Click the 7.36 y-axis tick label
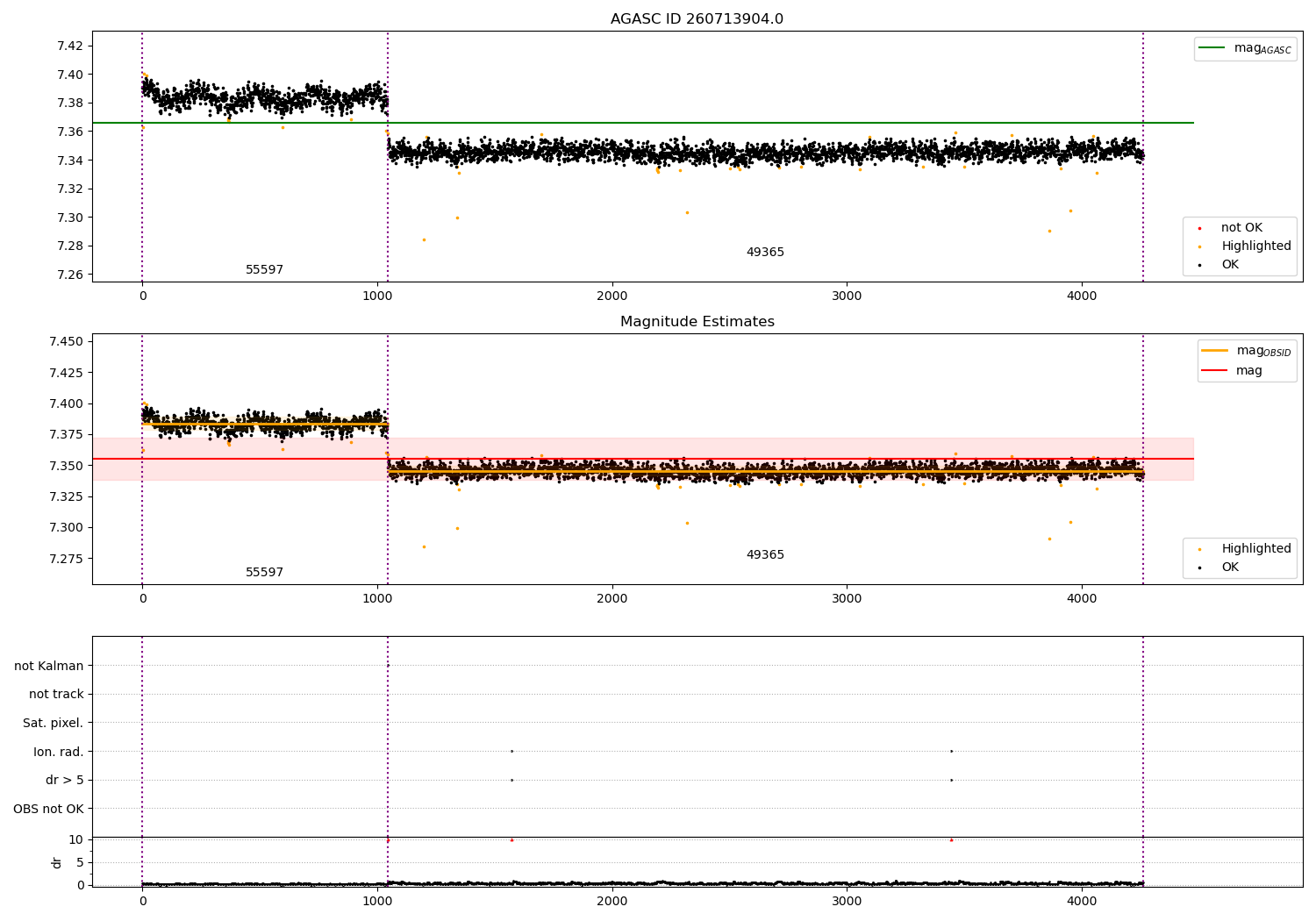This screenshot has height=921, width=1316. 68,132
